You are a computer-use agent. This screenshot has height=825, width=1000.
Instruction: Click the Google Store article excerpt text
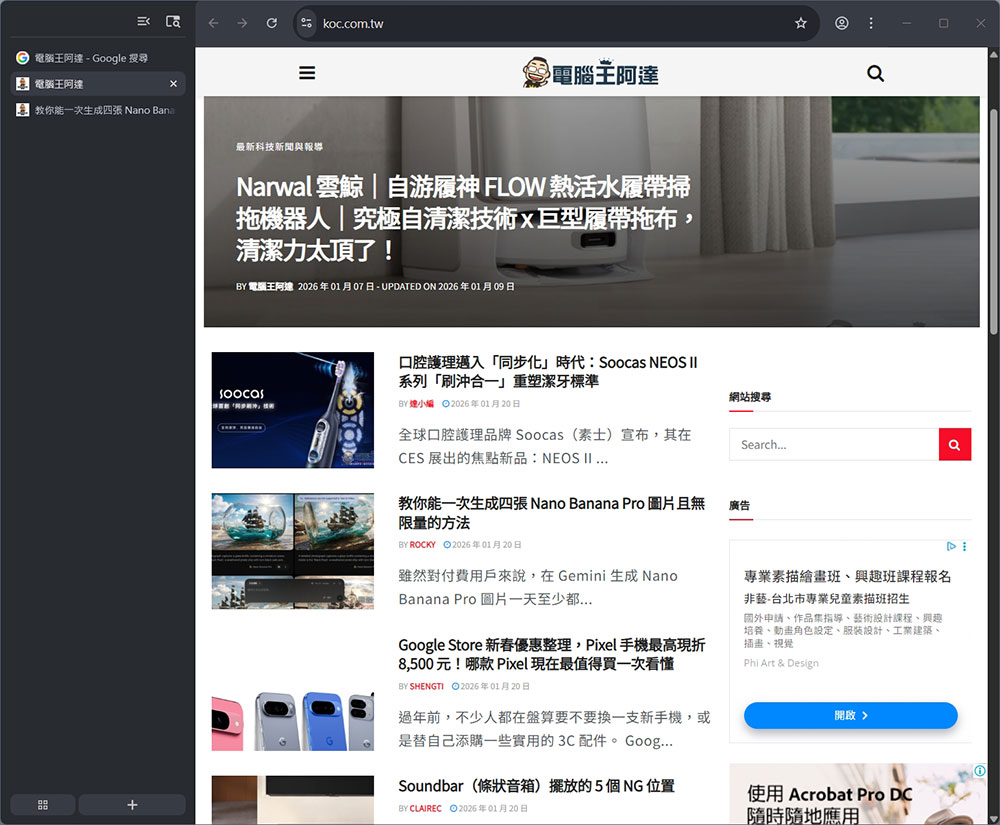click(554, 729)
